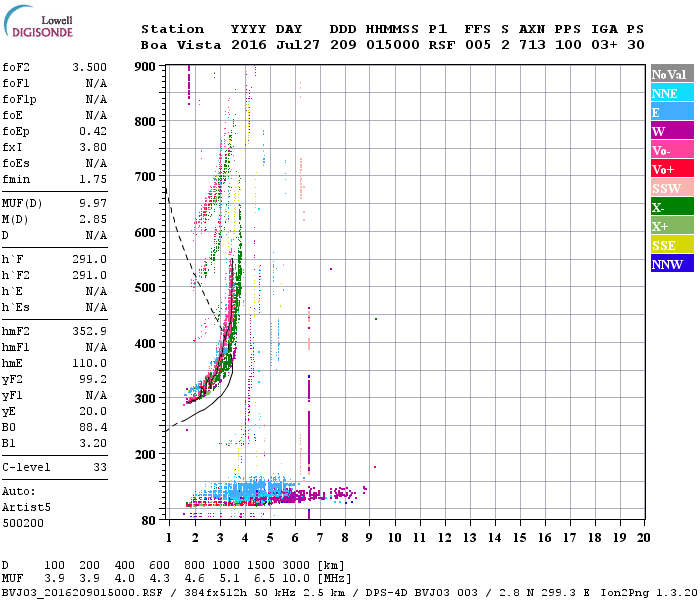Click the foF1 N/A value

[96, 83]
